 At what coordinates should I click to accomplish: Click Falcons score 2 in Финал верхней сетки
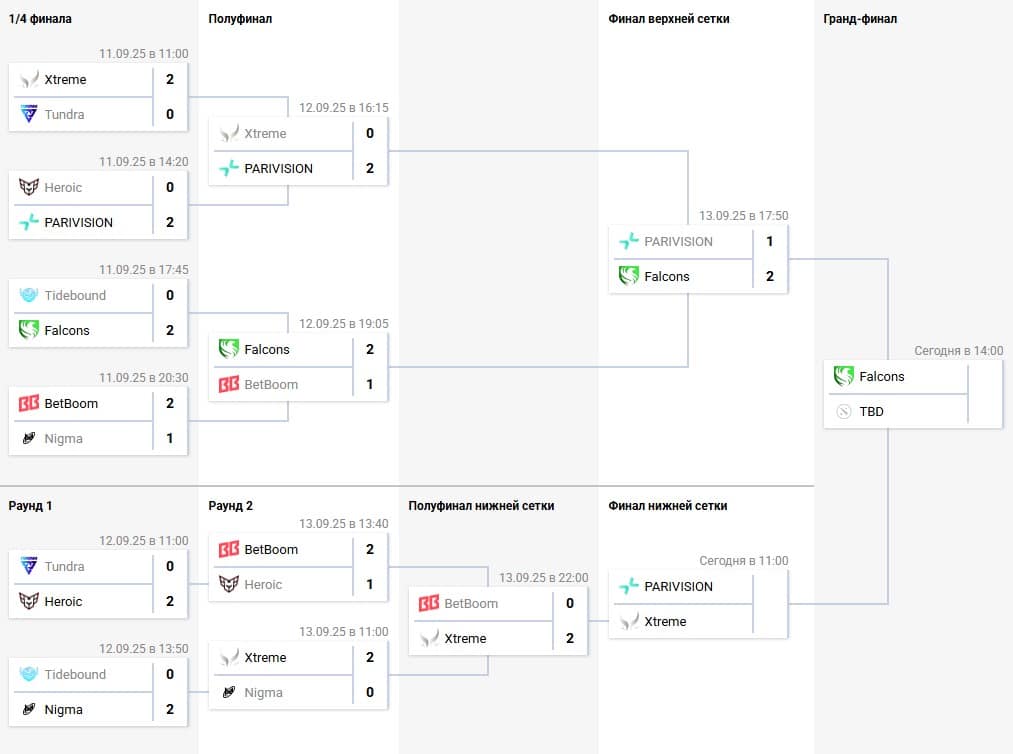[770, 277]
